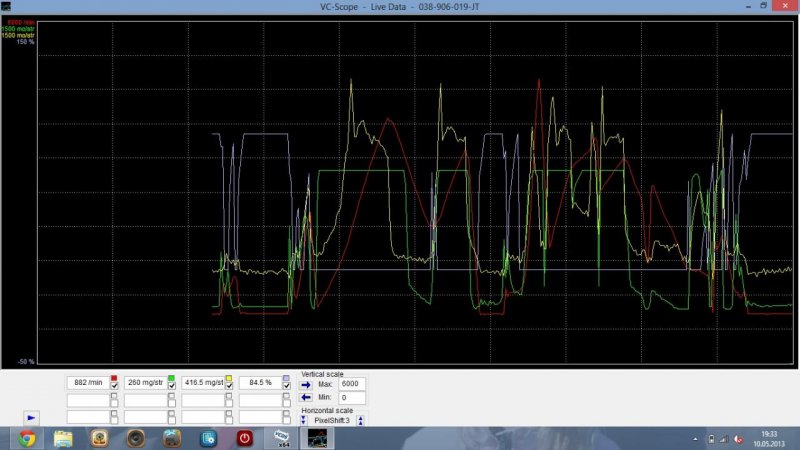The image size is (800, 450).
Task: Open Google Chrome from the taskbar
Action: (x=26, y=438)
